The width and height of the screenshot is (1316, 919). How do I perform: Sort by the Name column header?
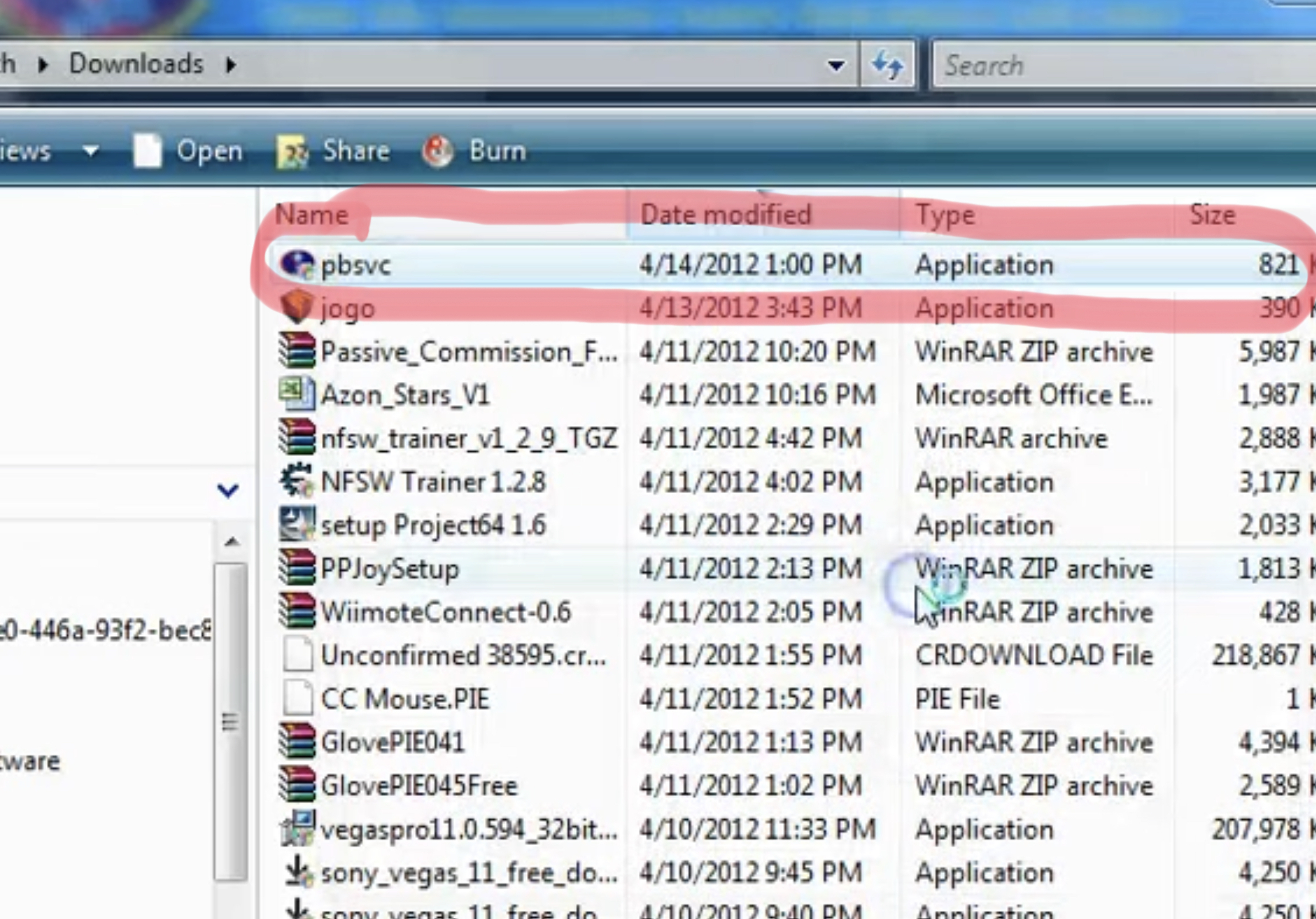click(x=312, y=215)
